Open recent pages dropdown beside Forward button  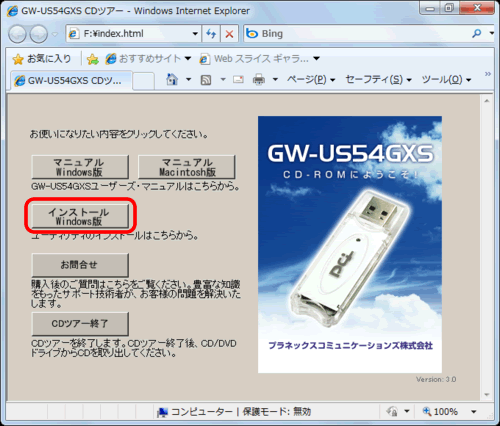tap(55, 34)
